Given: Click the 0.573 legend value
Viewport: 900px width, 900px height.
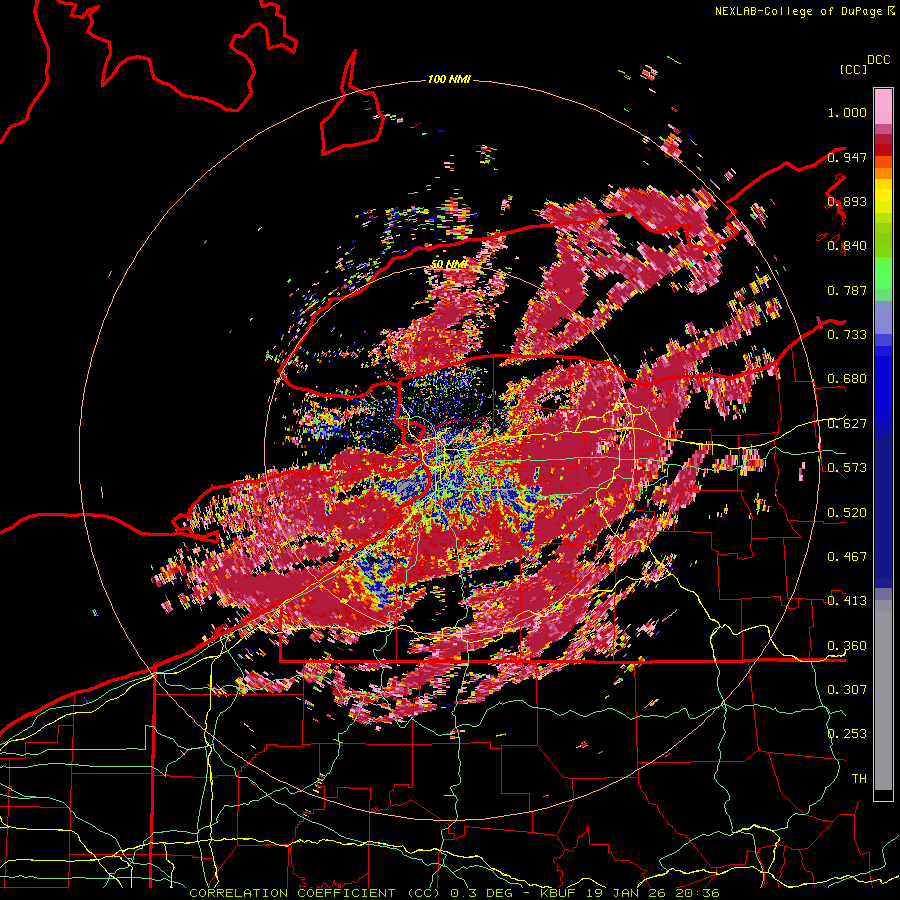Looking at the screenshot, I should (847, 468).
